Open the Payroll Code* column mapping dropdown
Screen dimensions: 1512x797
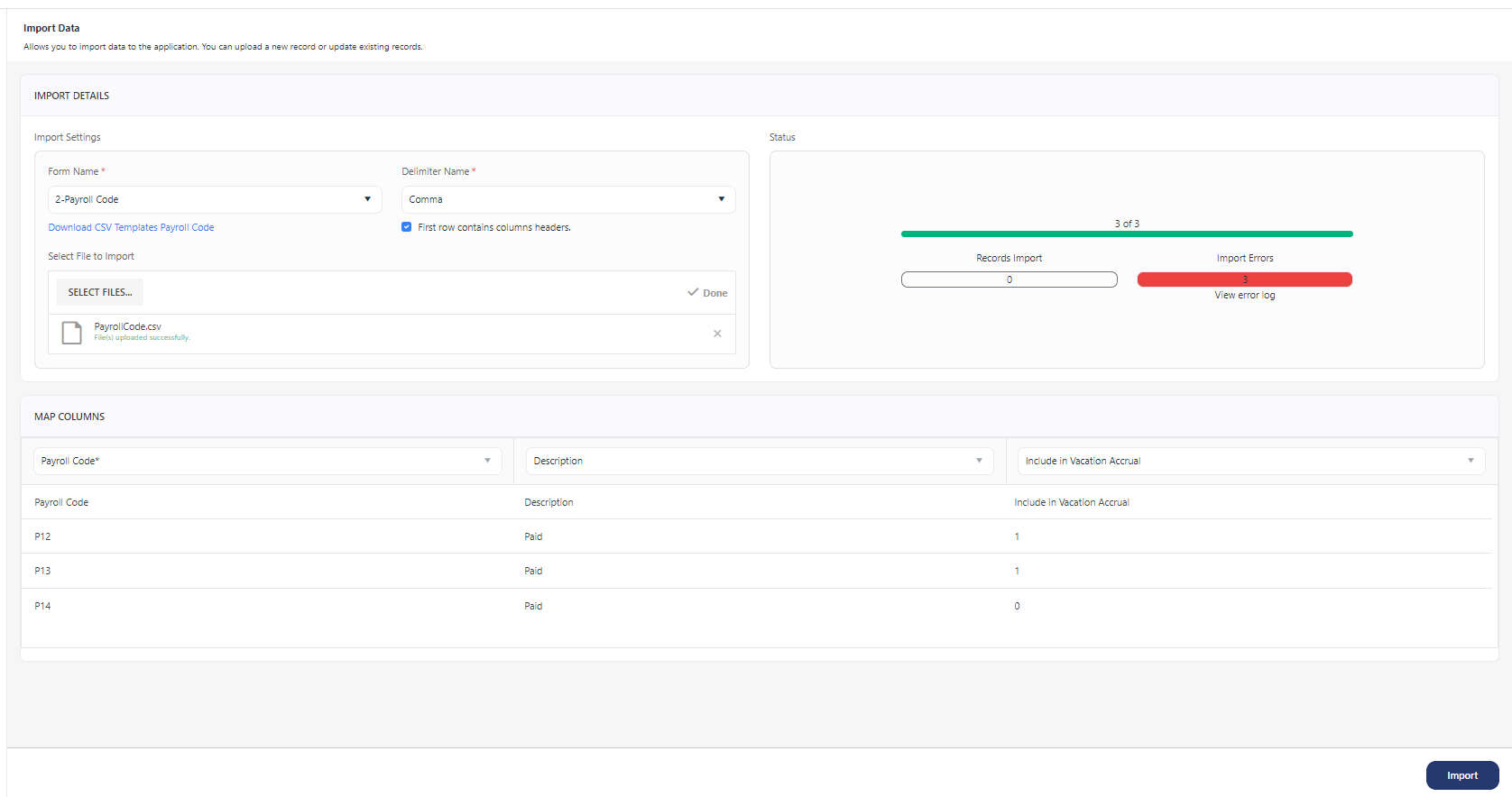(267, 461)
